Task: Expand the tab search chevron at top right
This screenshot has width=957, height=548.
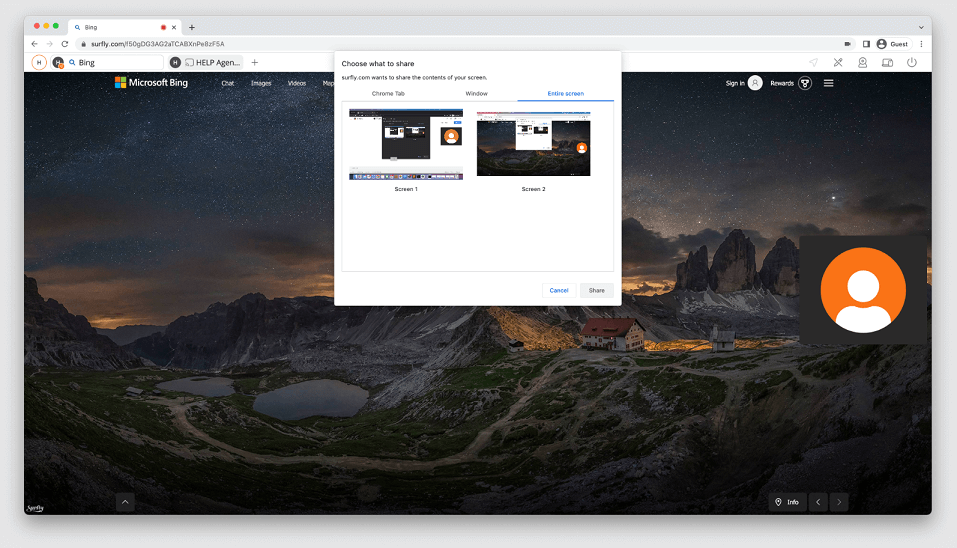Action: (921, 27)
